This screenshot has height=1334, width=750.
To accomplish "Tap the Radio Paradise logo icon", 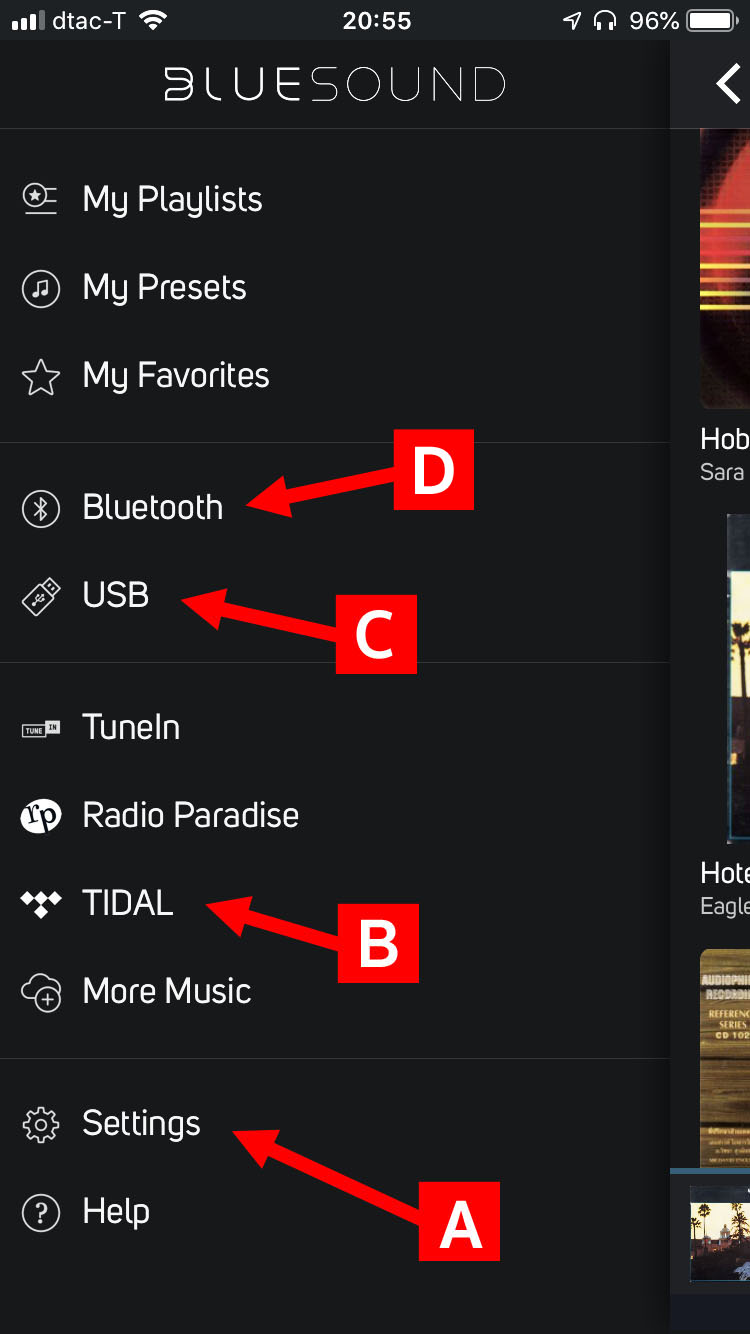I will pyautogui.click(x=41, y=816).
